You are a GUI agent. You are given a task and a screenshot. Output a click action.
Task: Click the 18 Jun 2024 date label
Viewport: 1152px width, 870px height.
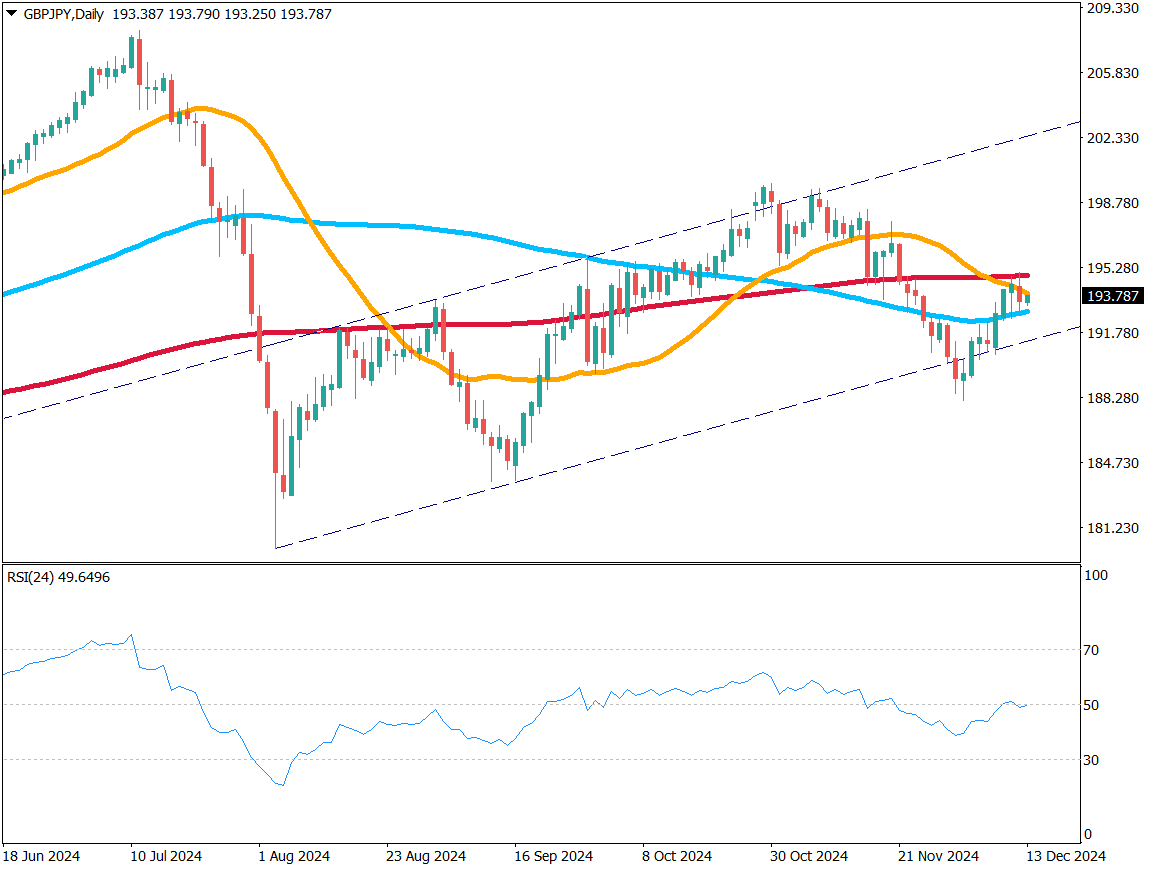point(41,857)
